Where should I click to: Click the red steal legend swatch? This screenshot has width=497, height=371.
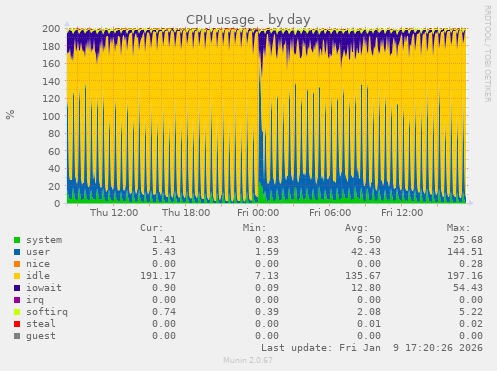[17, 324]
